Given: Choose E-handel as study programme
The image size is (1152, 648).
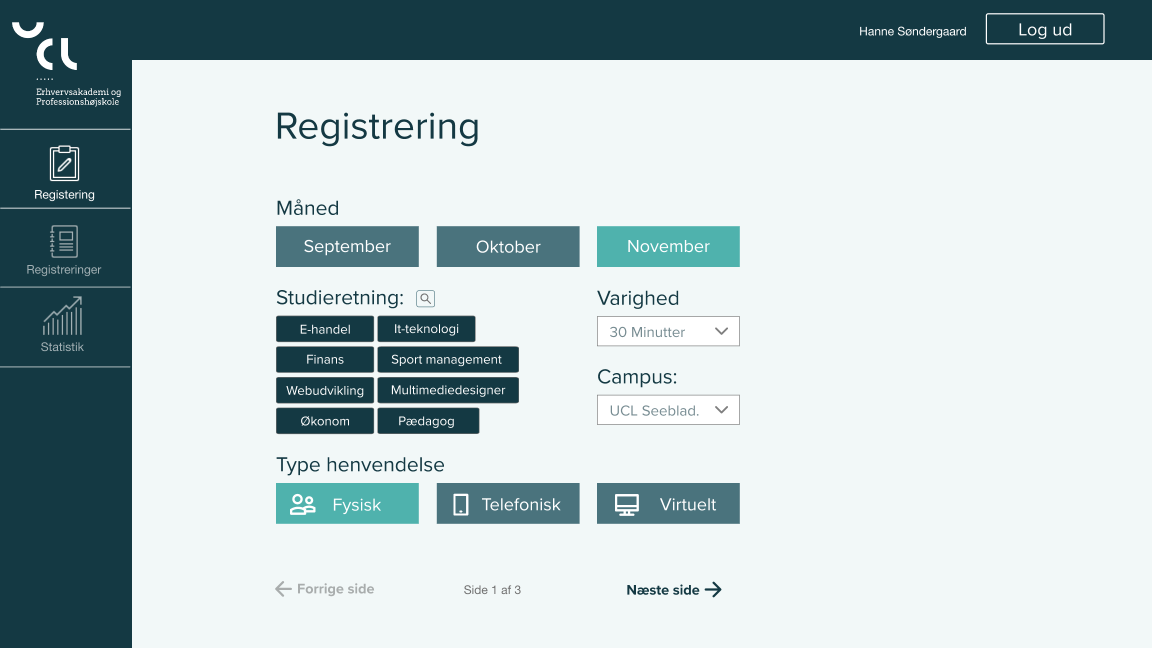Looking at the screenshot, I should (325, 329).
